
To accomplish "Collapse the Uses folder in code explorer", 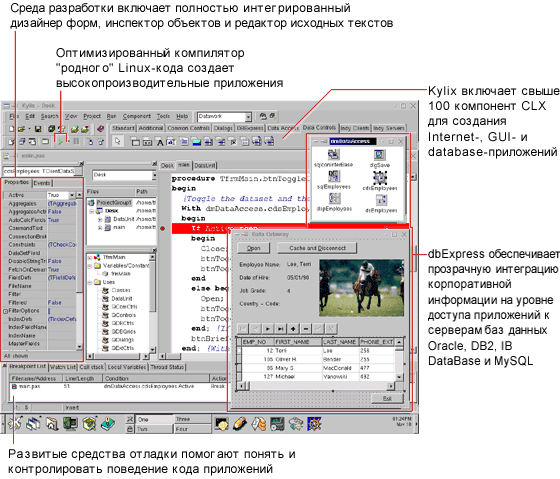I will pyautogui.click(x=90, y=282).
